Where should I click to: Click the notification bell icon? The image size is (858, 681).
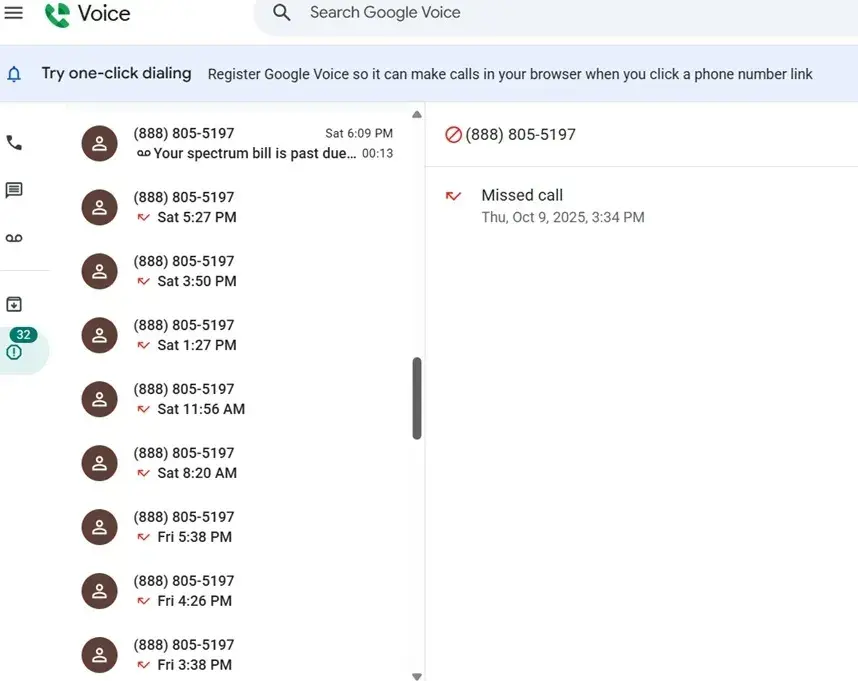coord(14,74)
